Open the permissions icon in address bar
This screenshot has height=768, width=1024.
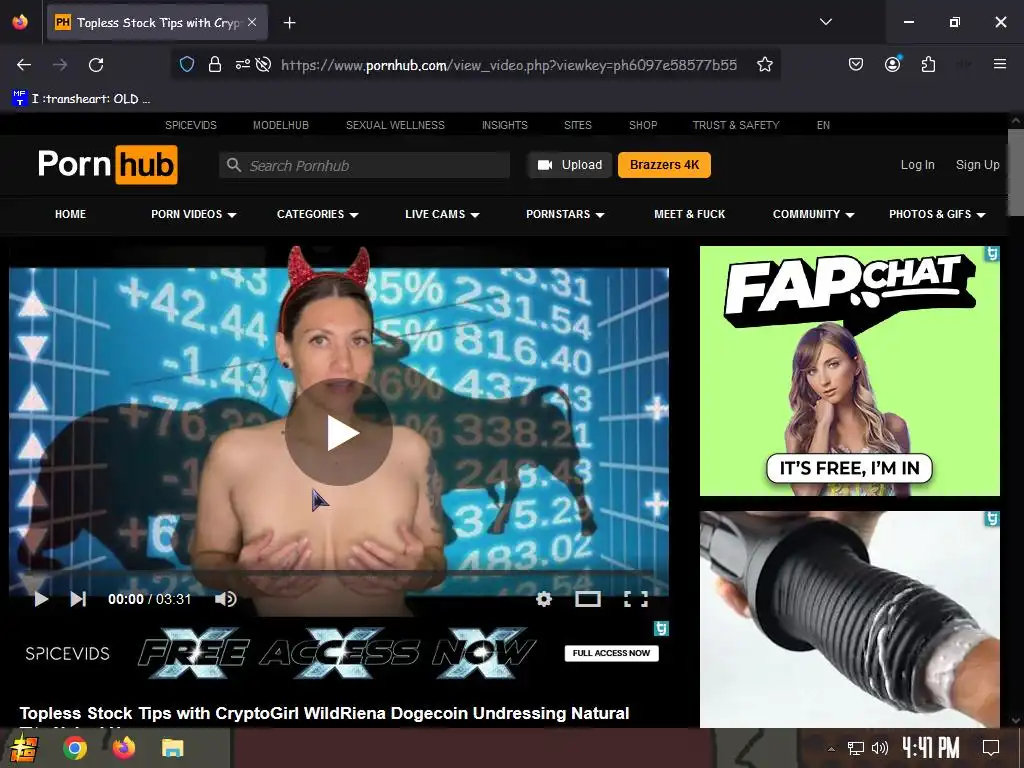pyautogui.click(x=242, y=65)
